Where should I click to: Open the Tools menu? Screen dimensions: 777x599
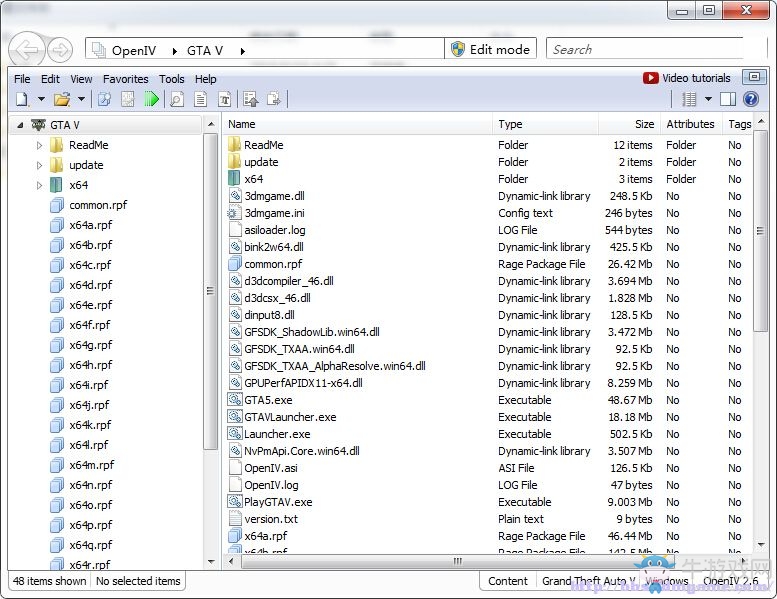171,79
